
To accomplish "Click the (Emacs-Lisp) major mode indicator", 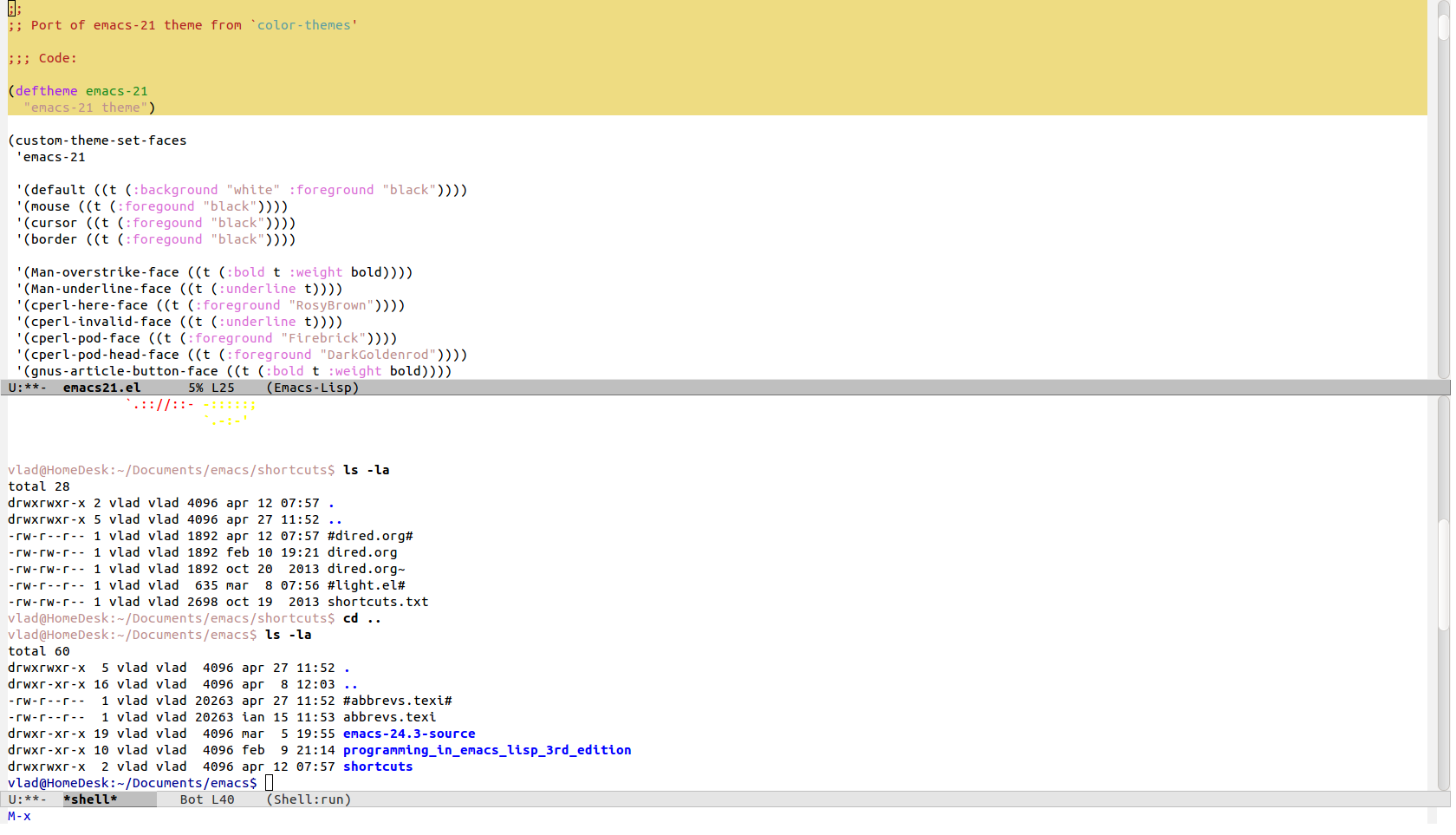I will point(313,388).
